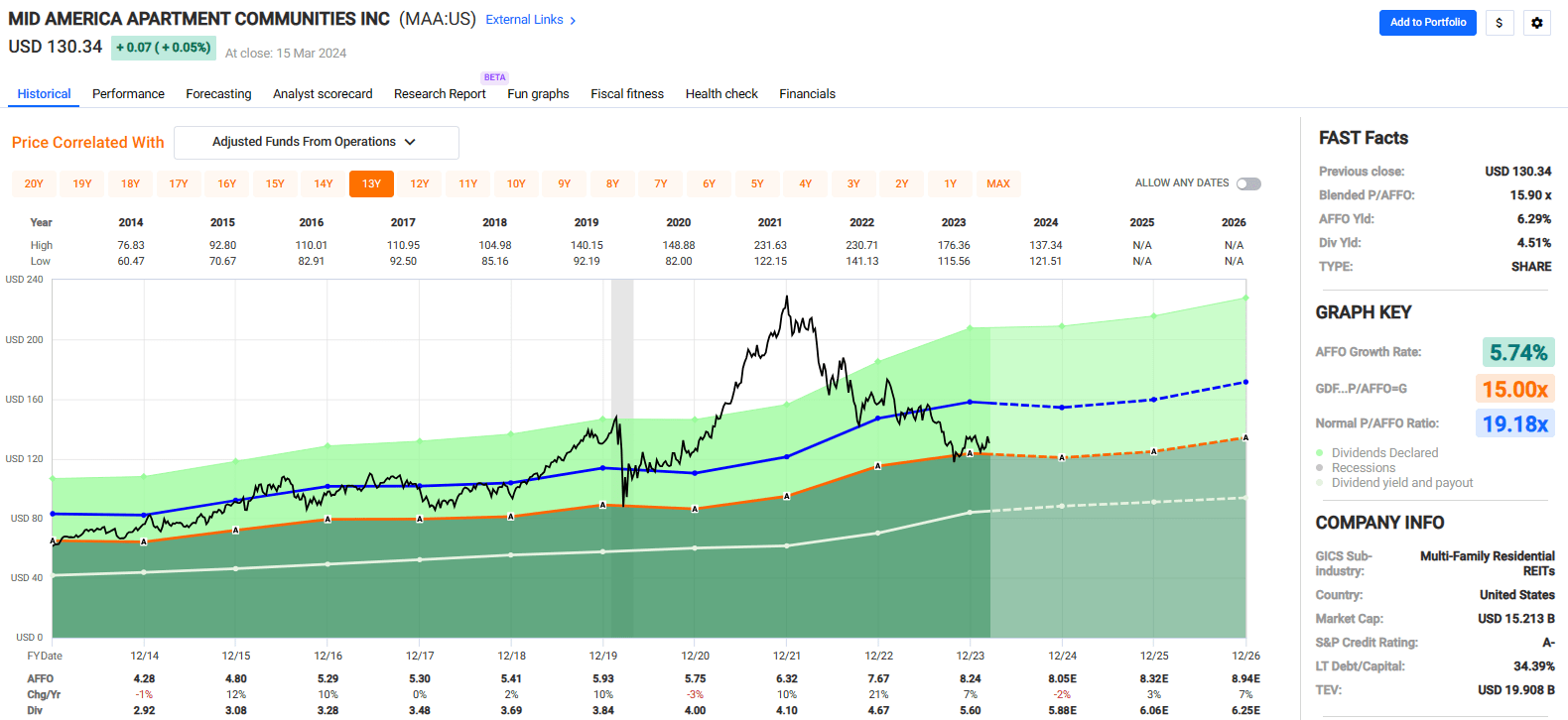Screen dimensions: 1568x720
Task: Switch to the Fun graphs tab
Action: click(538, 94)
